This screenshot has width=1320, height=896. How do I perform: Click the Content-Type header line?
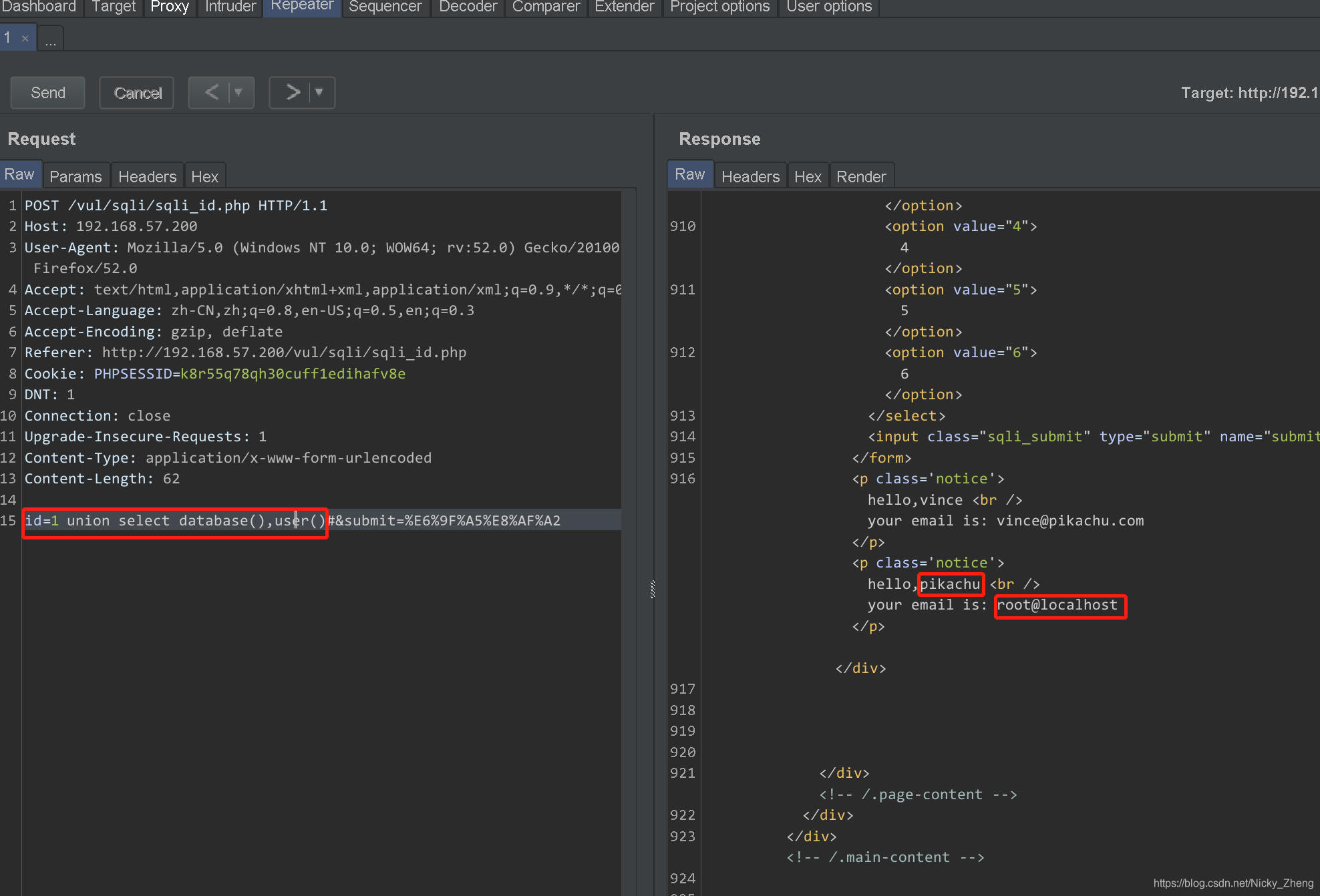(228, 458)
